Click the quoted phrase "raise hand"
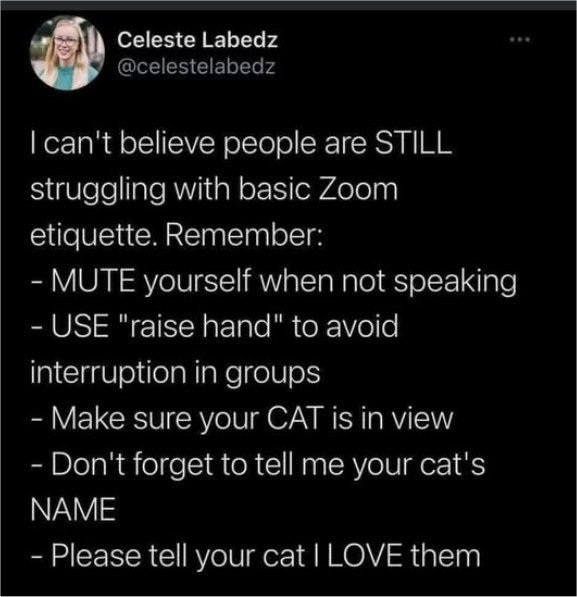The height and width of the screenshot is (597, 577). (x=201, y=327)
